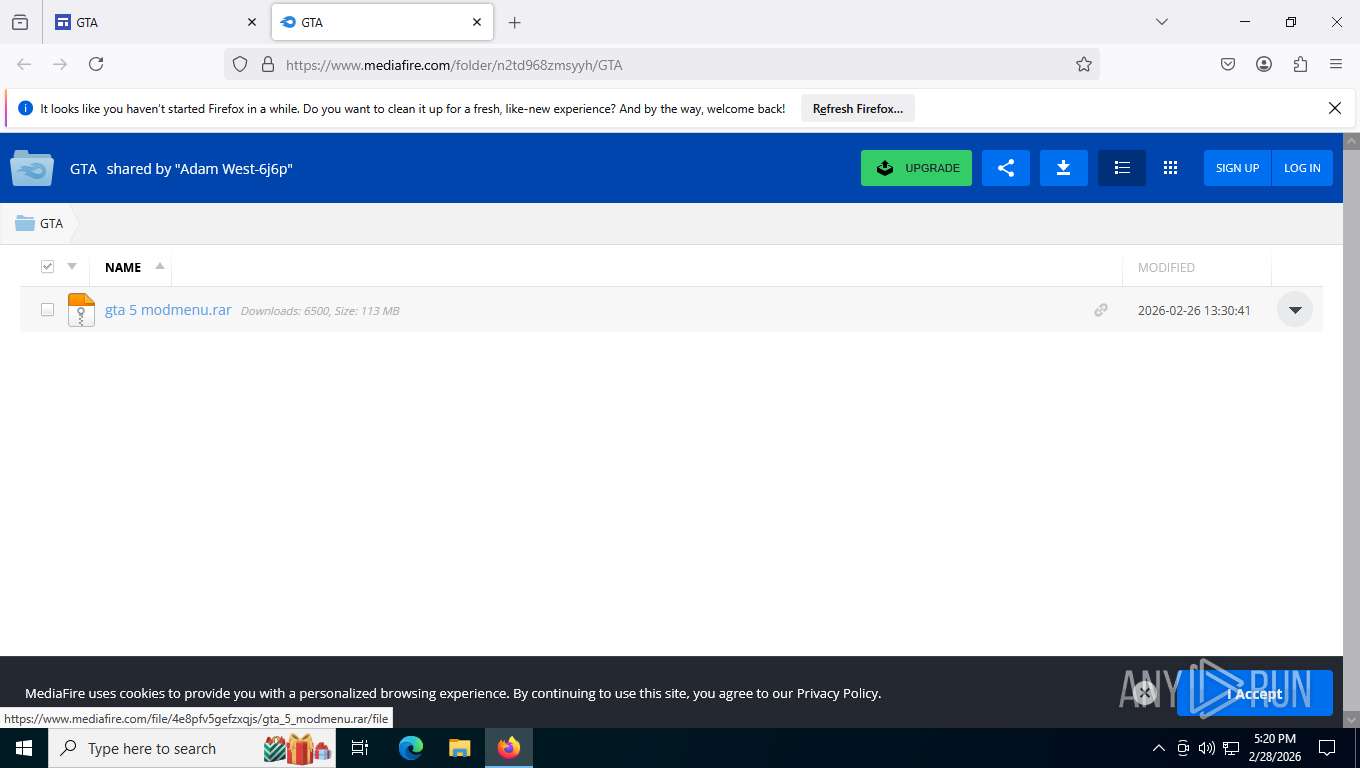Click the MediaFire folder logo
1360x768 pixels.
tap(32, 168)
